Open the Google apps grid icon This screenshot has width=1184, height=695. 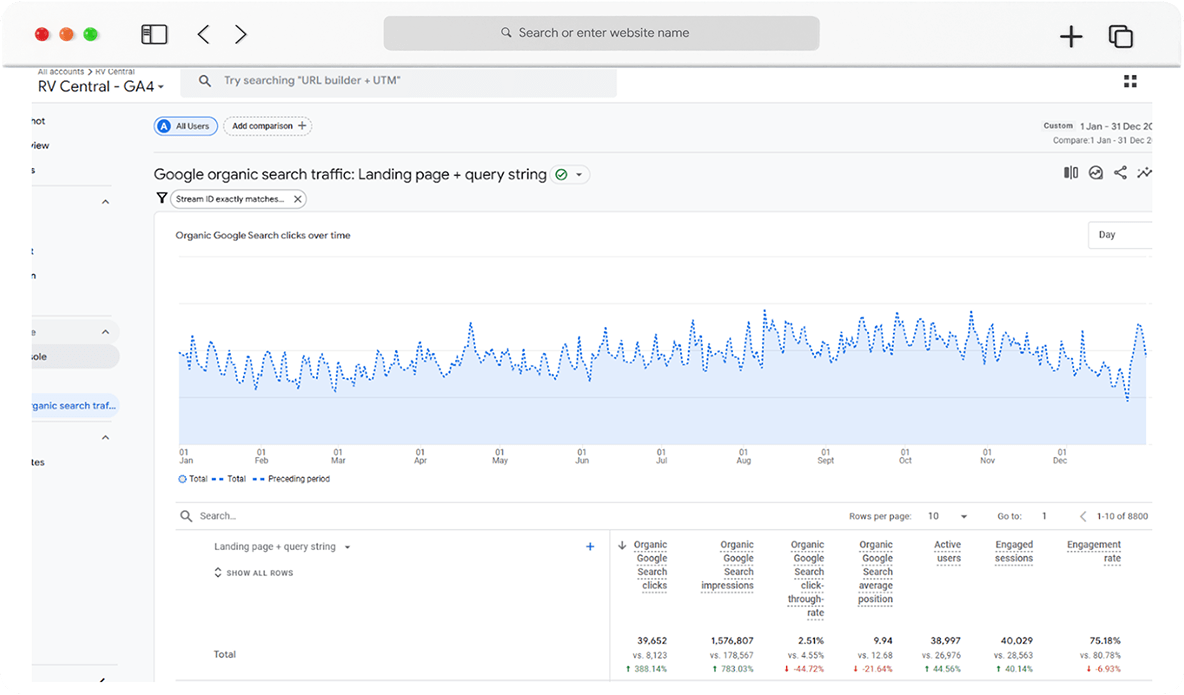click(1130, 81)
